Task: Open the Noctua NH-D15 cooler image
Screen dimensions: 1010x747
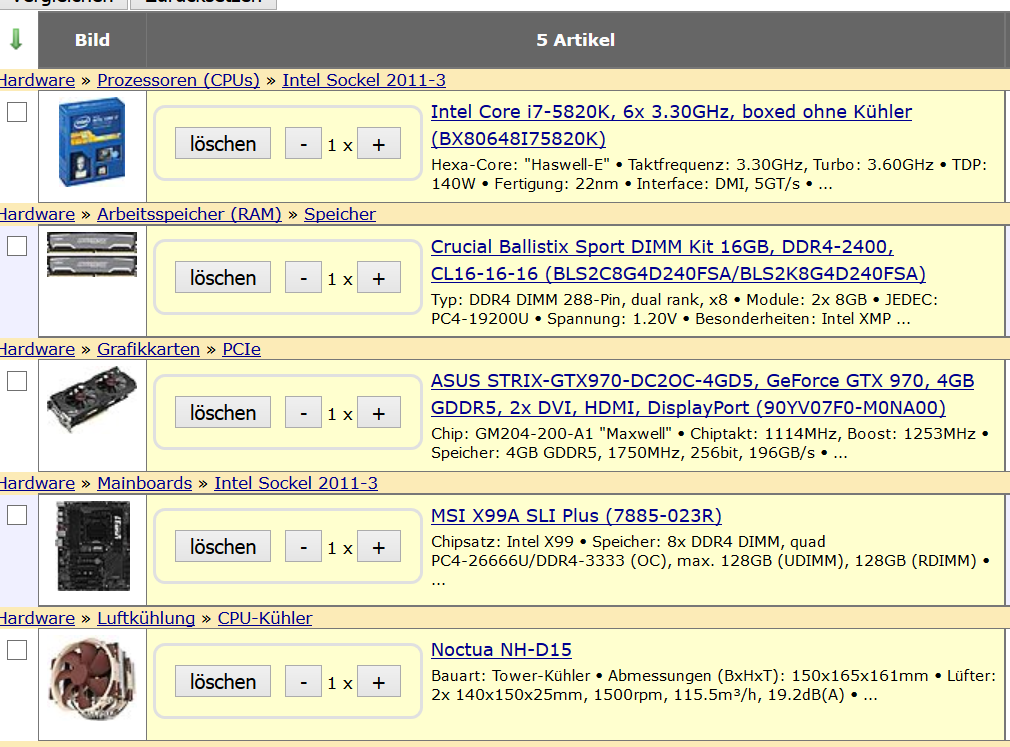Action: (x=92, y=679)
